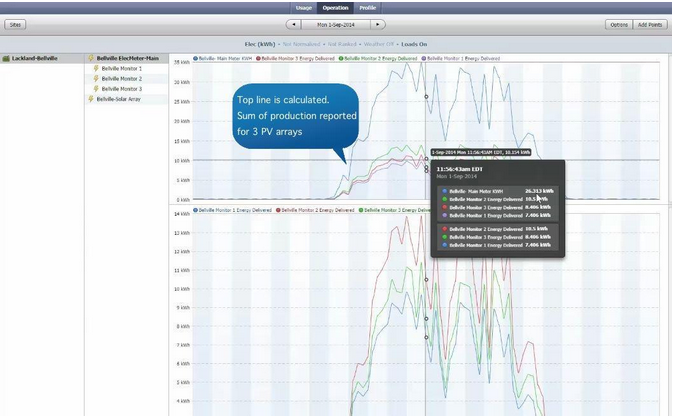Click the top-chart crosshair time and value label
The image size is (673, 417).
tap(481, 152)
